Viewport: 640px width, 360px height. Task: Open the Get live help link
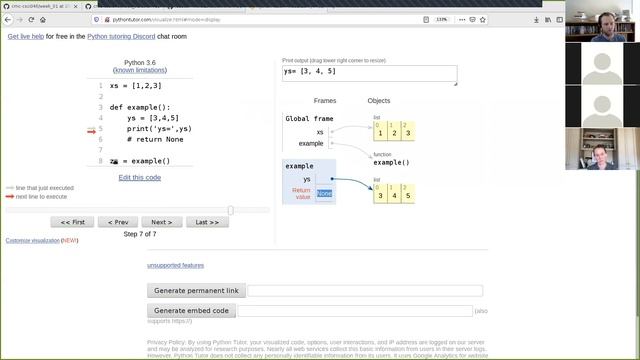tap(26, 36)
